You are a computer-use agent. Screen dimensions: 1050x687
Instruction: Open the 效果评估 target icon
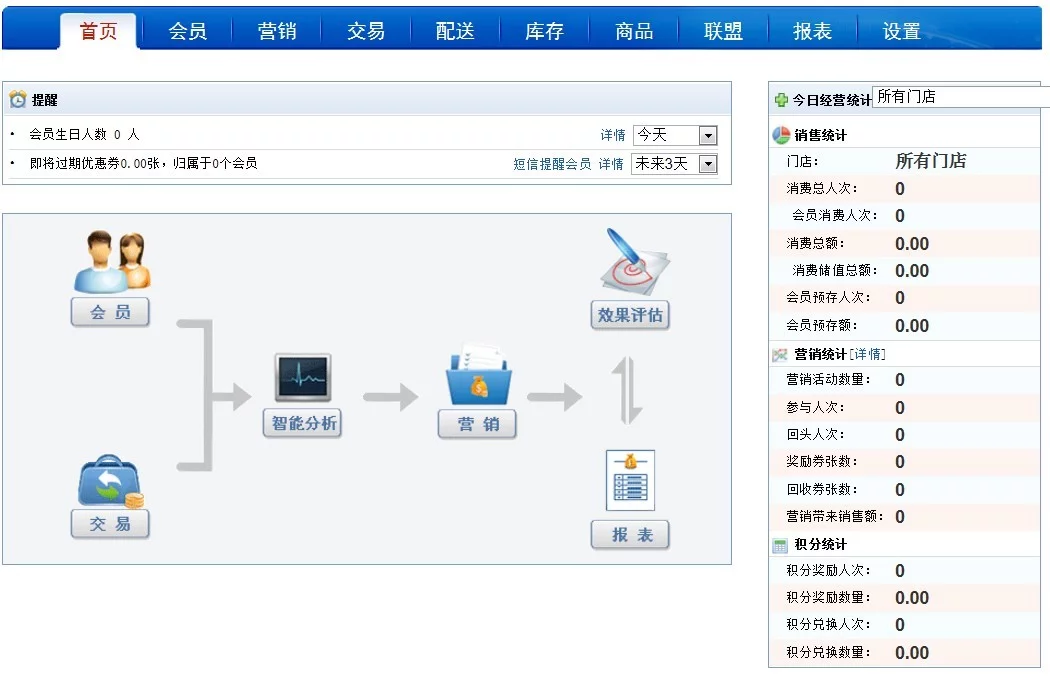click(x=631, y=262)
